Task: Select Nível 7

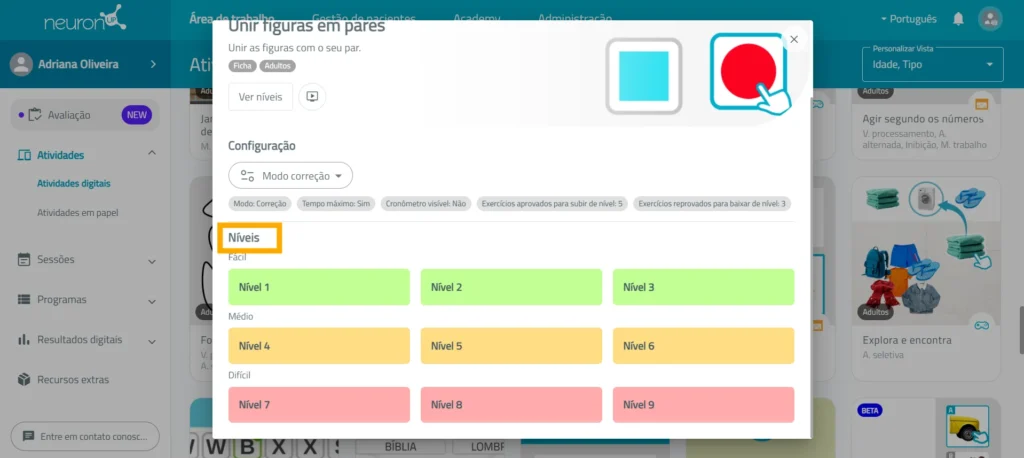Action: coord(319,404)
